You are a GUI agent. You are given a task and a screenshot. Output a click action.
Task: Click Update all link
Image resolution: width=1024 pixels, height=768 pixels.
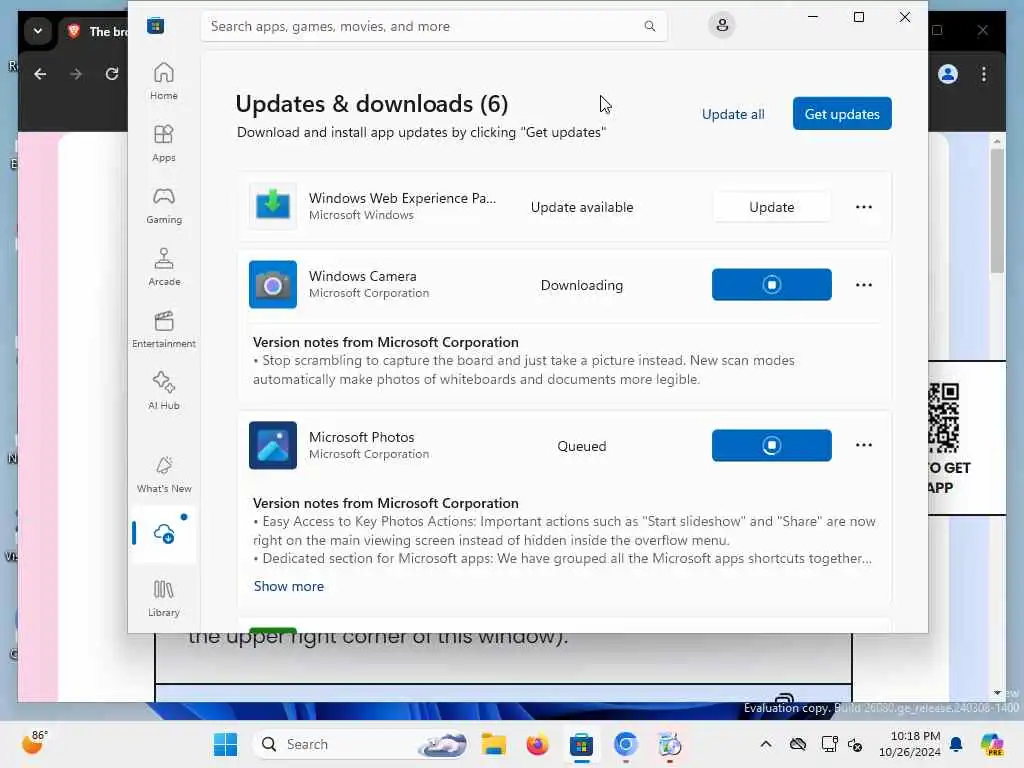pos(733,114)
